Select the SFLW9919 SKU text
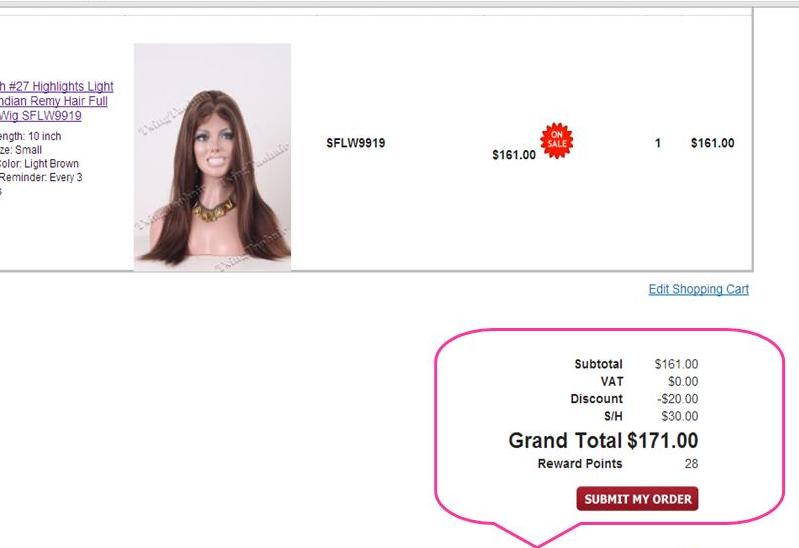Screen dimensions: 799x548 pyautogui.click(x=356, y=143)
